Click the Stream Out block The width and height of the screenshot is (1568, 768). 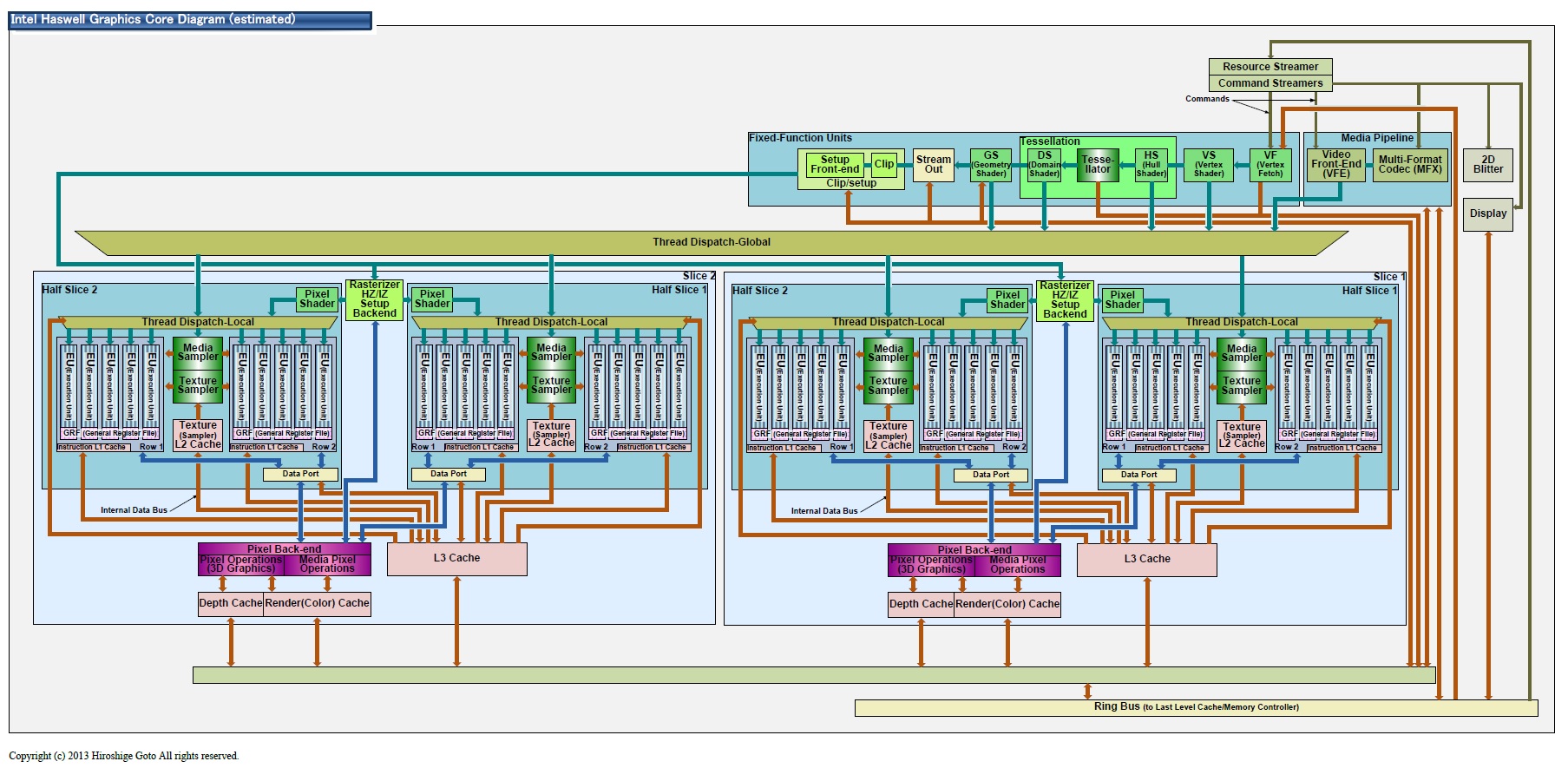[933, 165]
